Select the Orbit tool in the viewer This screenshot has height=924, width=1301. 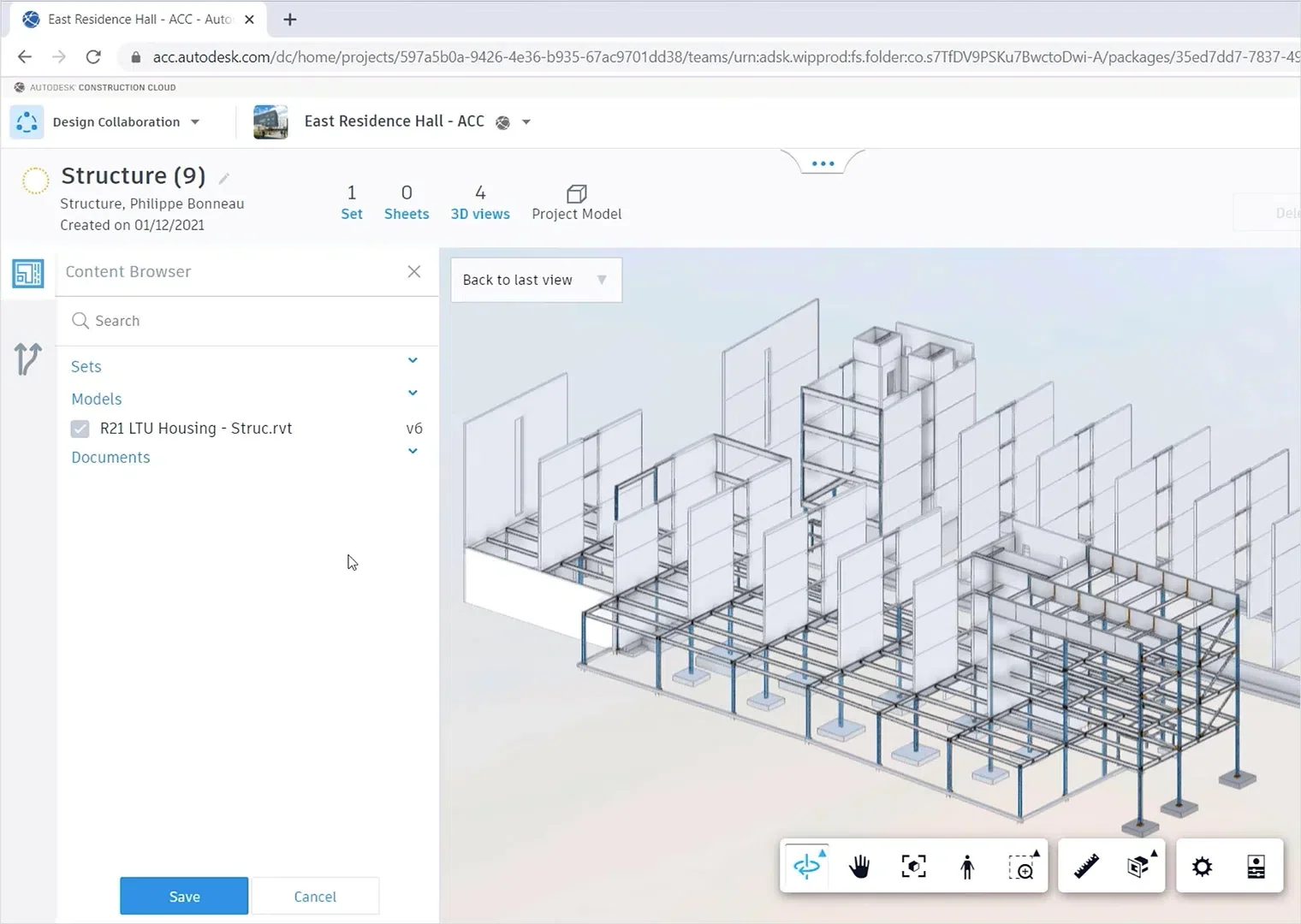(x=805, y=866)
